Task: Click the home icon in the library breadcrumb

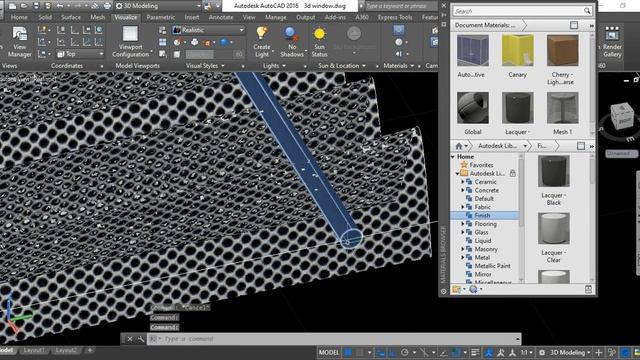Action: pyautogui.click(x=459, y=146)
